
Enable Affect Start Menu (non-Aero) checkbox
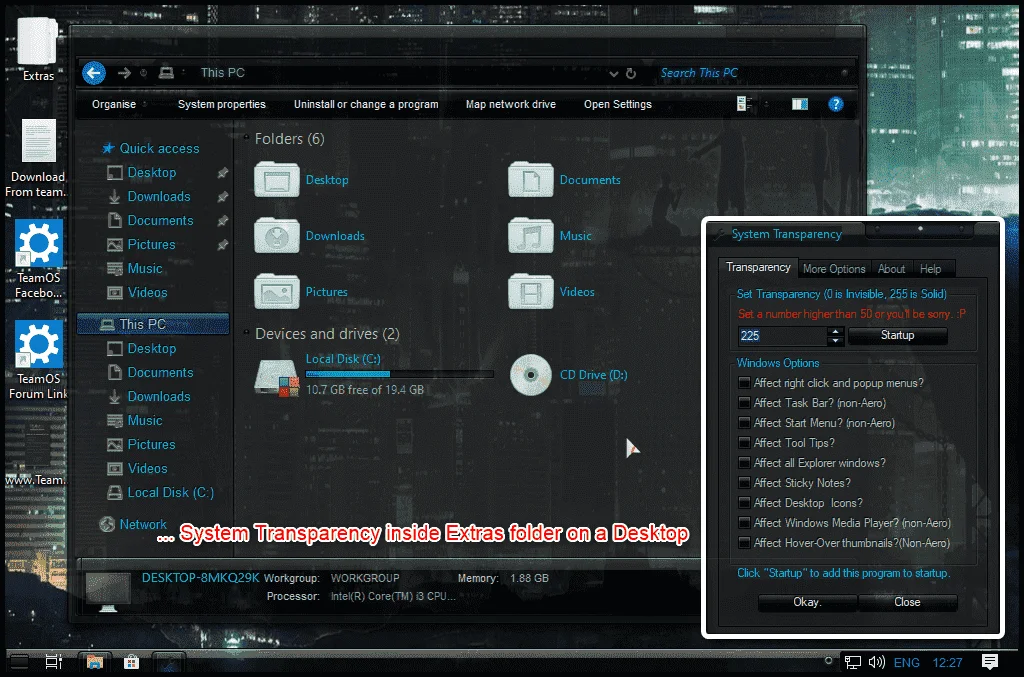744,423
